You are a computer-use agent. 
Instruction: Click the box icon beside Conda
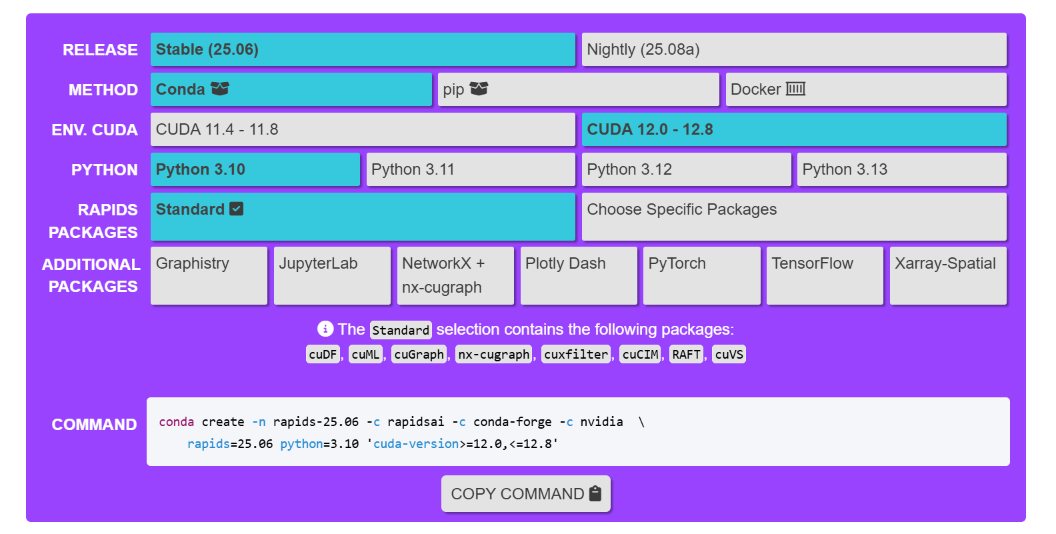220,88
